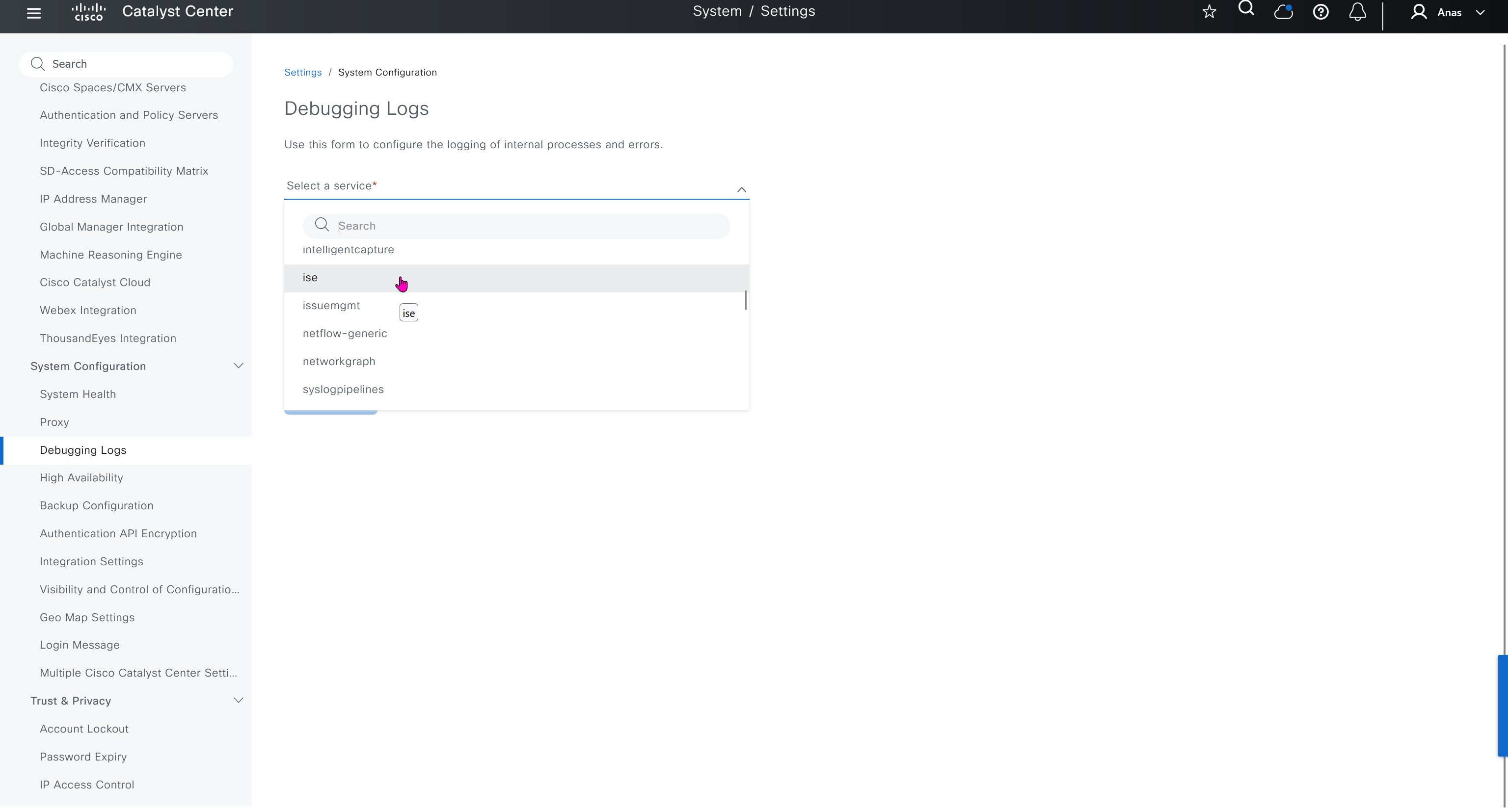Click the sidebar Search field

(x=126, y=64)
